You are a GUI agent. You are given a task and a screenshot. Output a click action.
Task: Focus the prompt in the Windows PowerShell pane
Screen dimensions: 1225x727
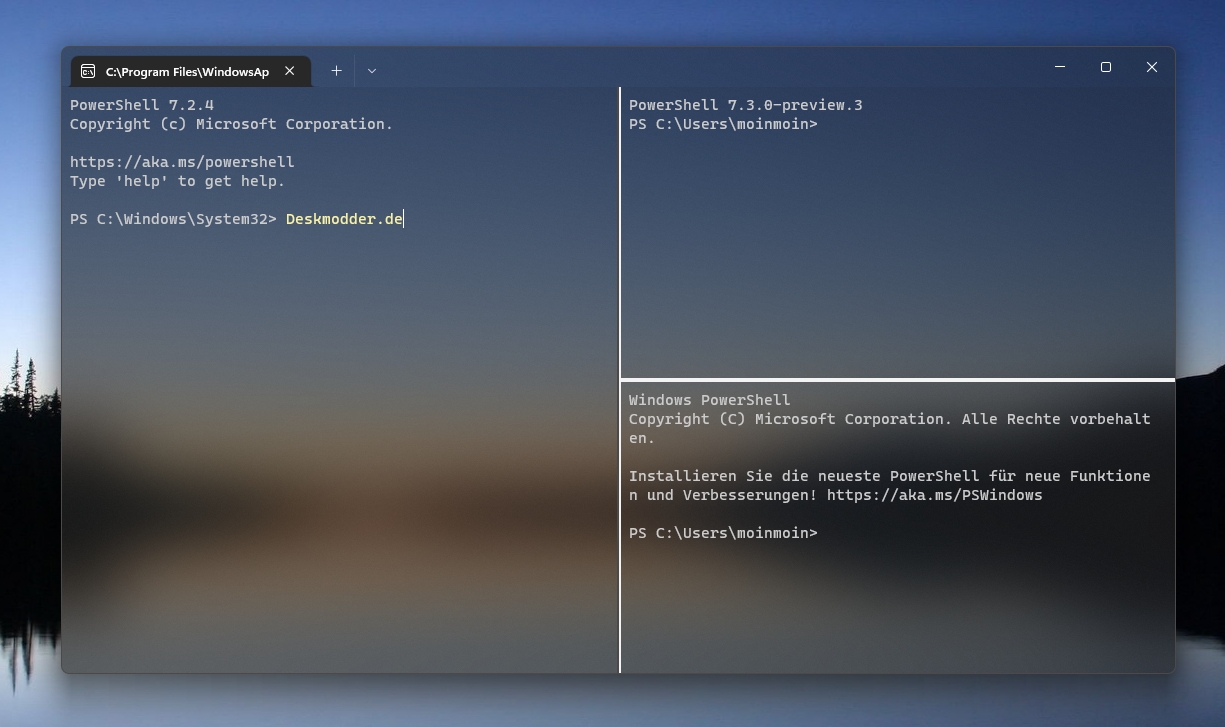coord(723,533)
